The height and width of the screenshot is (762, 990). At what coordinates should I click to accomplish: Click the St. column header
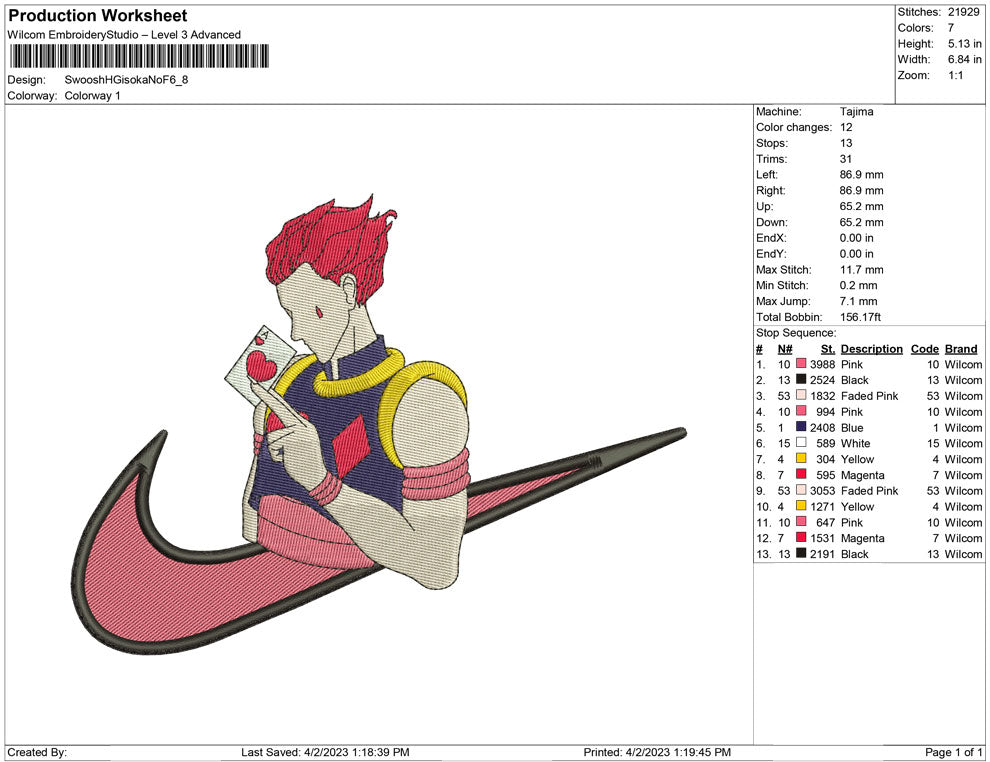[828, 348]
